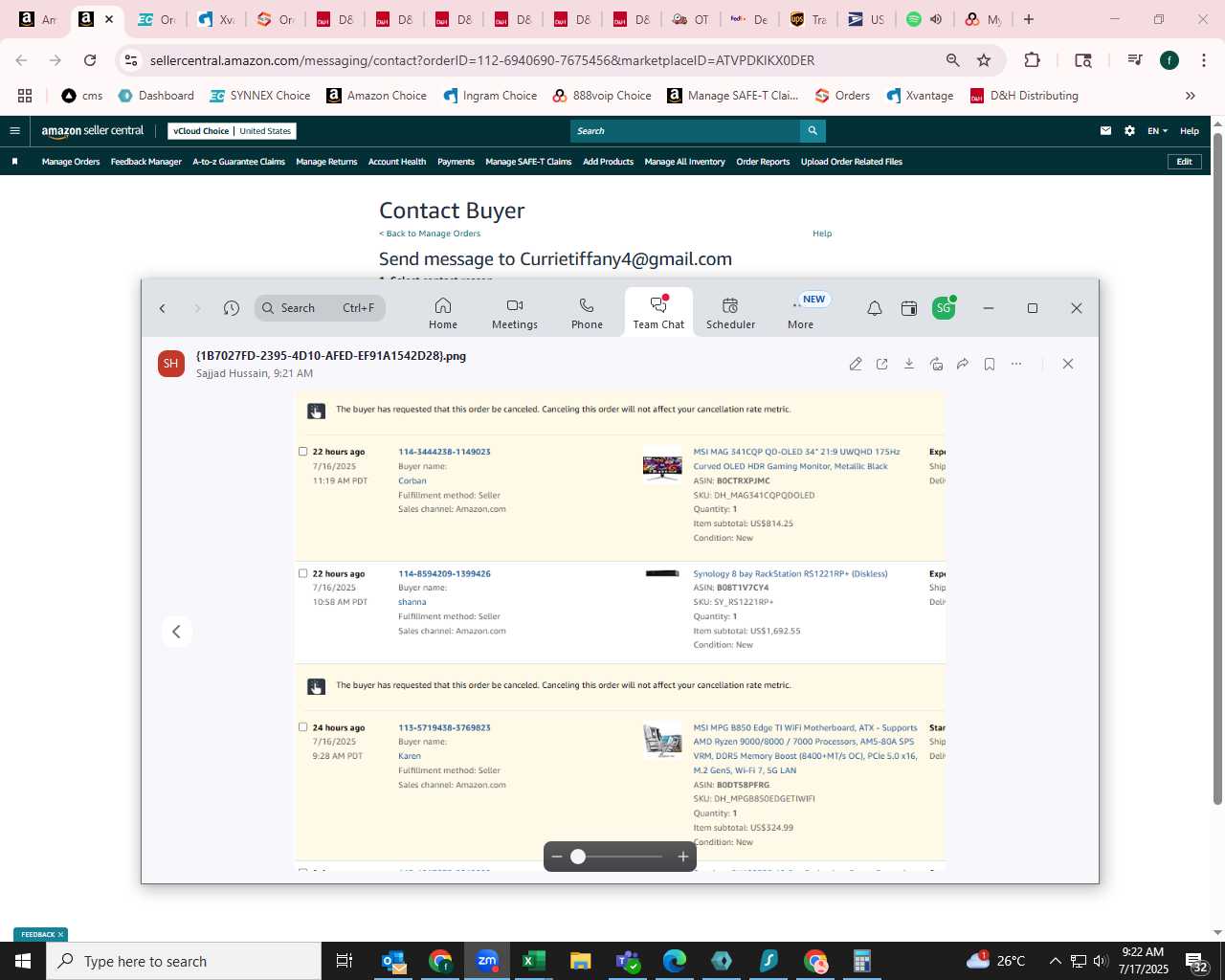Click Zoom notifications bell icon
This screenshot has width=1225, height=980.
874,308
